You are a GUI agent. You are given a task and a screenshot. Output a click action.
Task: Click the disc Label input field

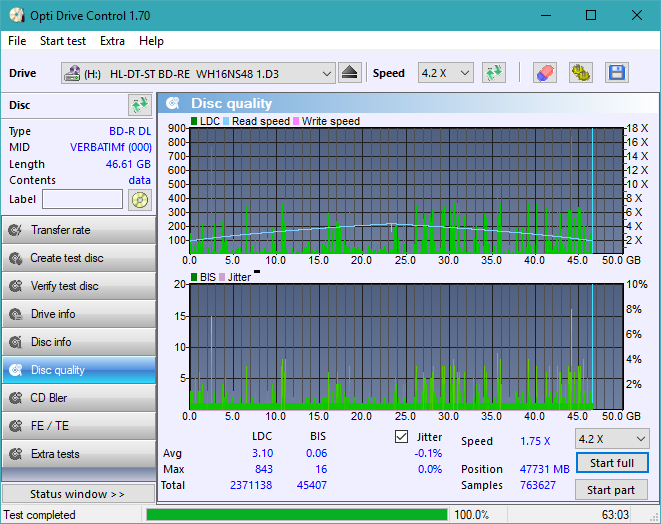[x=83, y=199]
